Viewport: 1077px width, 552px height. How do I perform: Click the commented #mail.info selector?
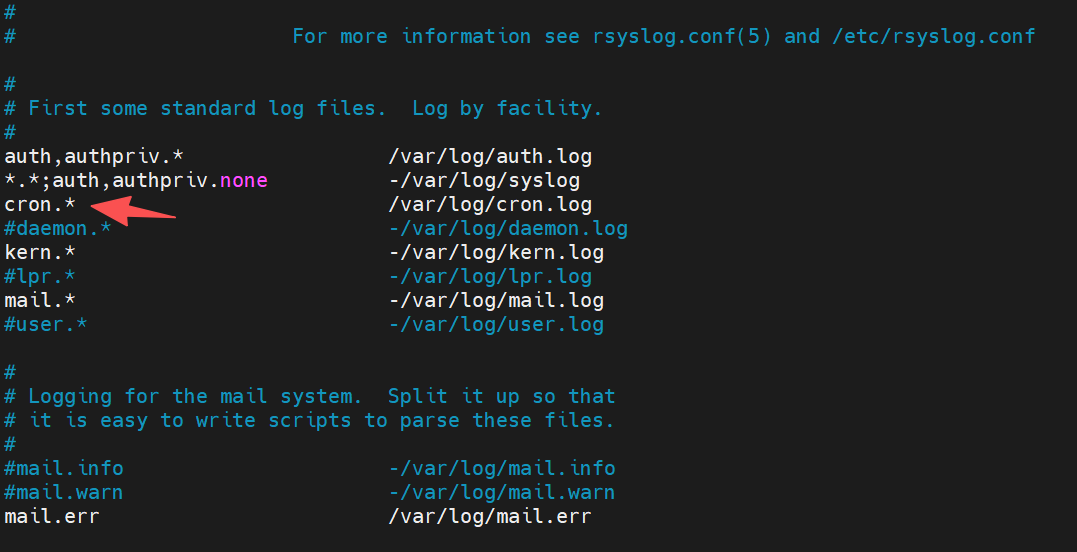(64, 469)
